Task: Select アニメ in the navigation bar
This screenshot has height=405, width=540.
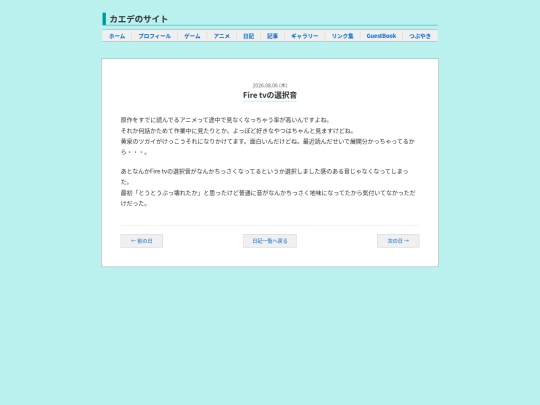Action: coord(222,36)
